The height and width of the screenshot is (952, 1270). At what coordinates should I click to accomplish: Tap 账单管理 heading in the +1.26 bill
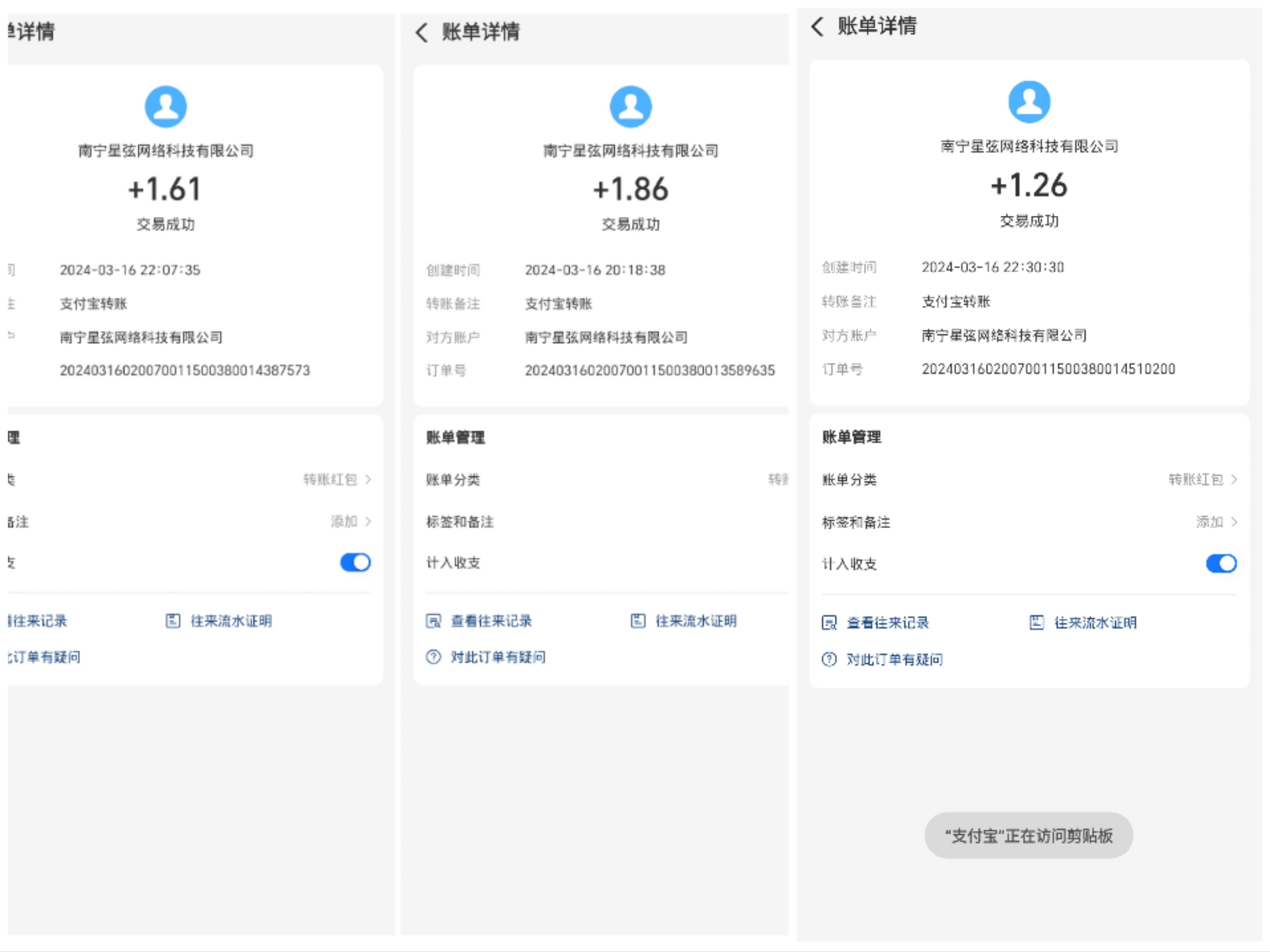tap(851, 437)
